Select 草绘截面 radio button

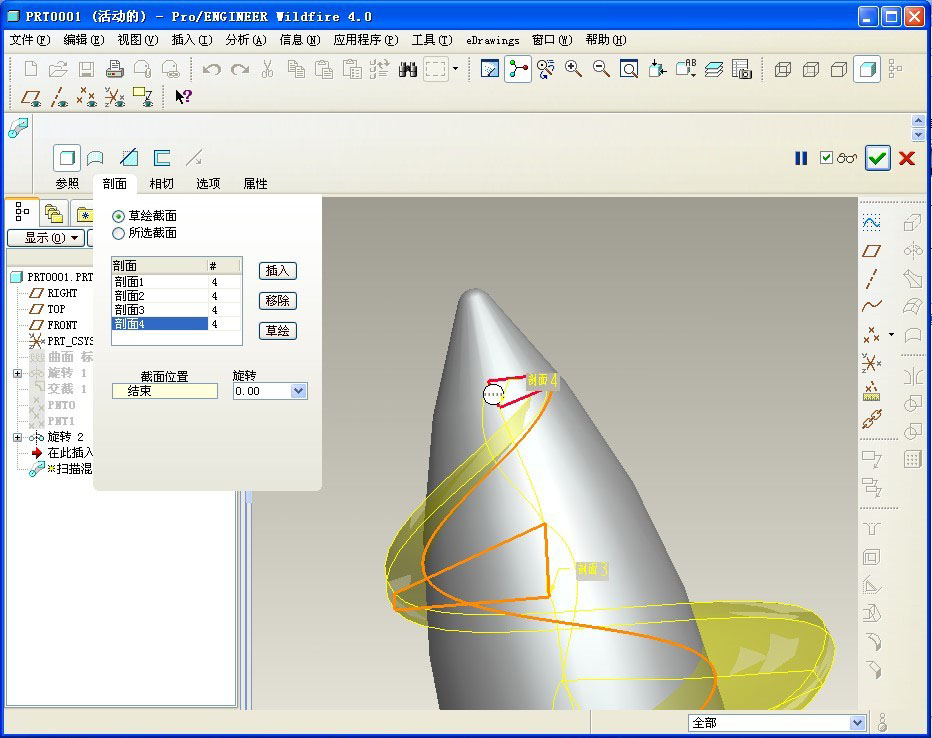coord(118,216)
